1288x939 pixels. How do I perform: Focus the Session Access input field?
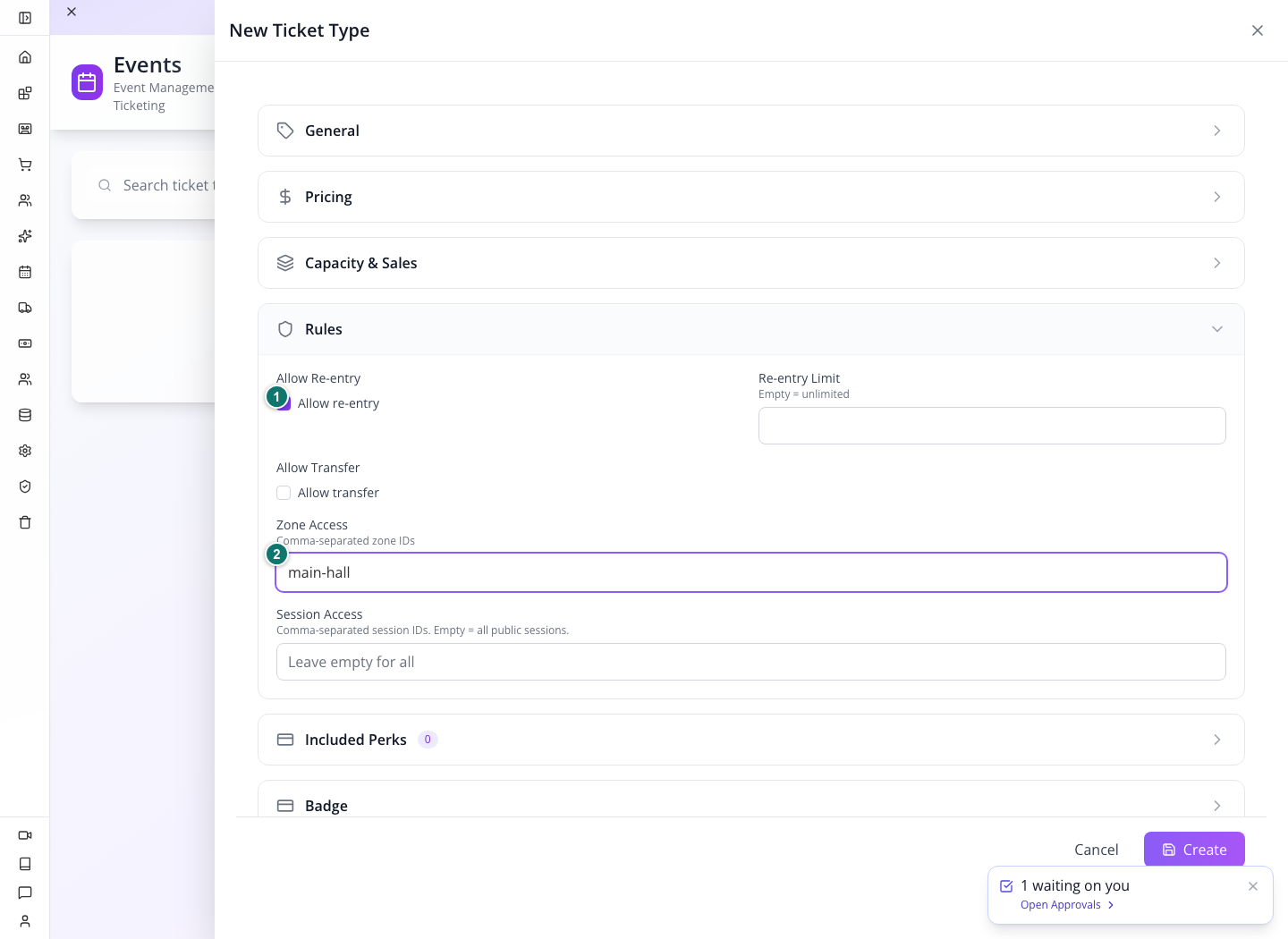[751, 662]
